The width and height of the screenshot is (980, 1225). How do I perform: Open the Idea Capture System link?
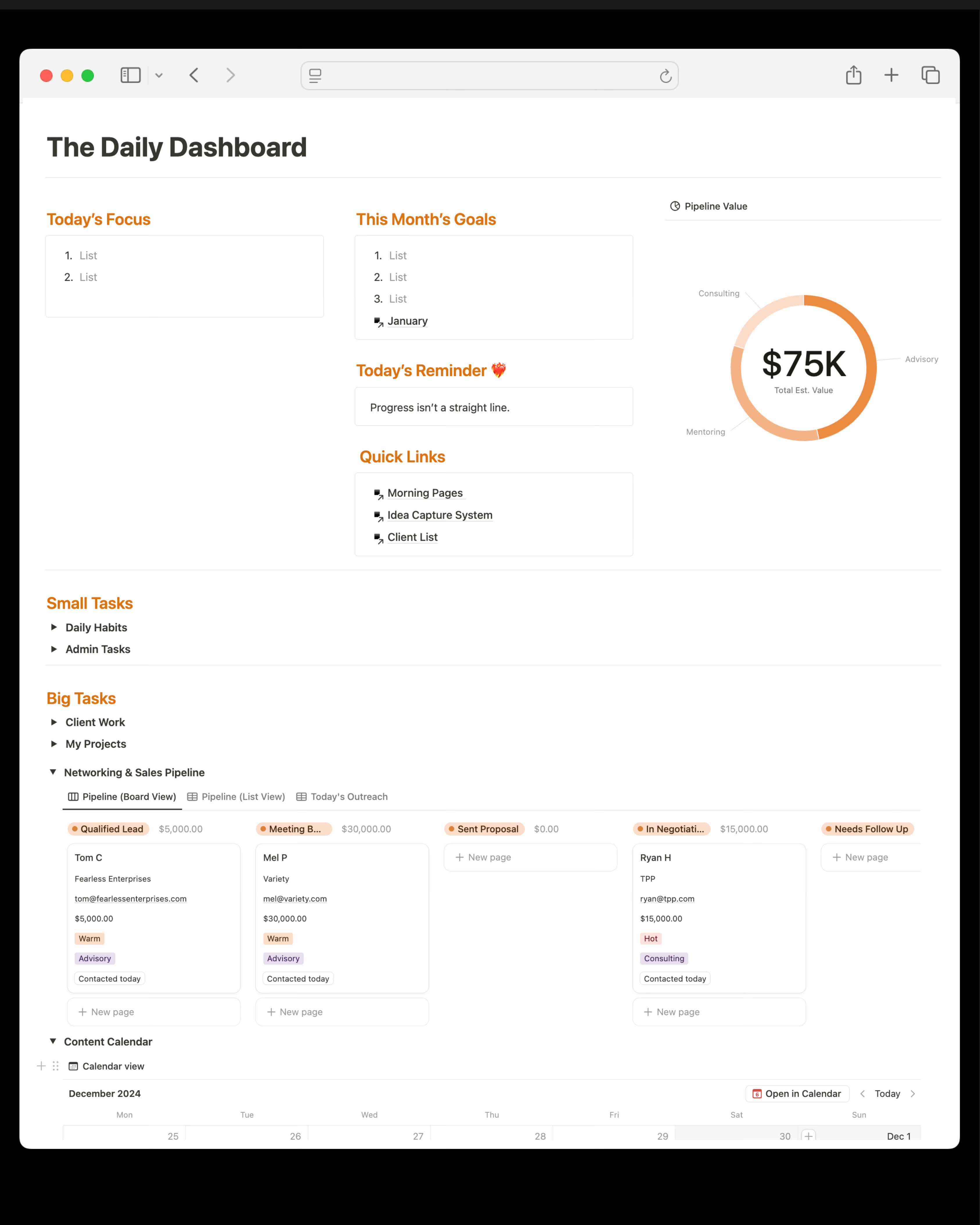pos(440,515)
